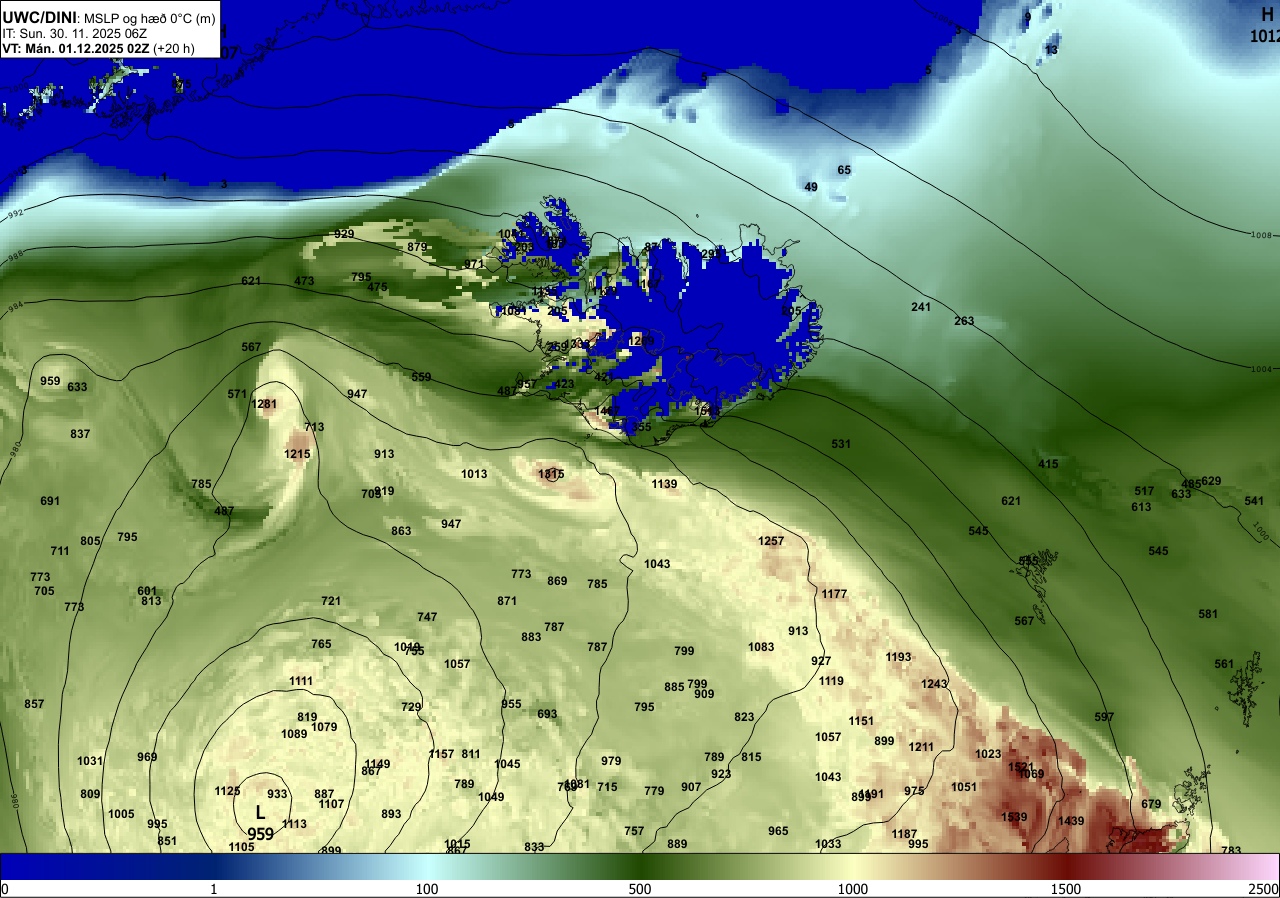1280x898 pixels.
Task: Click the height value 691
Action: (x=50, y=501)
